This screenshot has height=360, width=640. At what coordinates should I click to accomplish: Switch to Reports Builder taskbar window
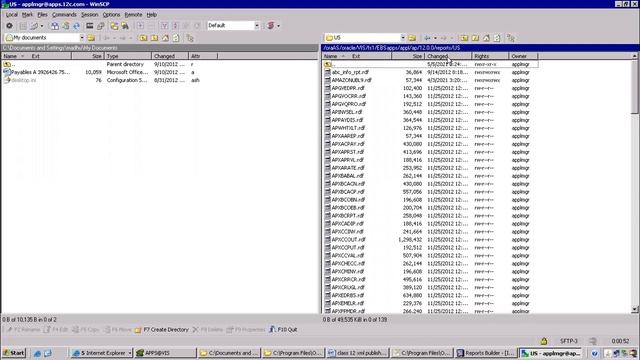tap(486, 353)
